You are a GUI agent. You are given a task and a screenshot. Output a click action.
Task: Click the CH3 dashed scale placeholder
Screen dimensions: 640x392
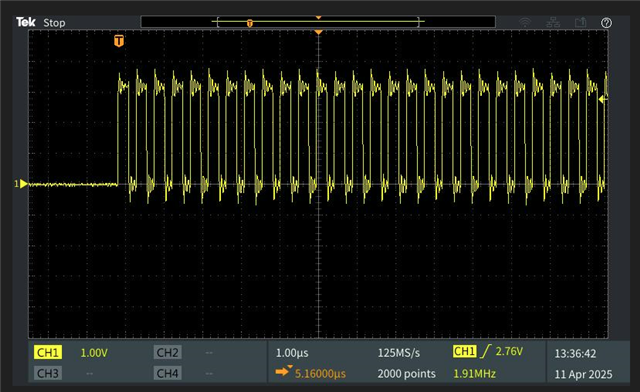pyautogui.click(x=89, y=373)
